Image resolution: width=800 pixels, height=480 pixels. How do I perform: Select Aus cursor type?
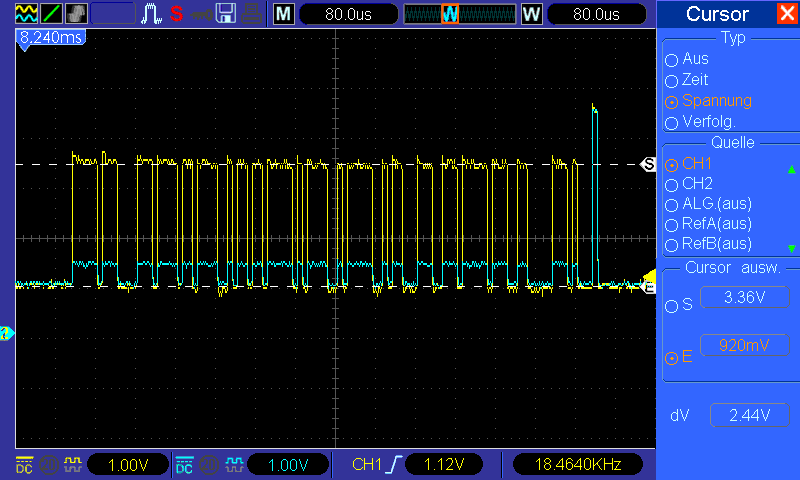coord(687,59)
